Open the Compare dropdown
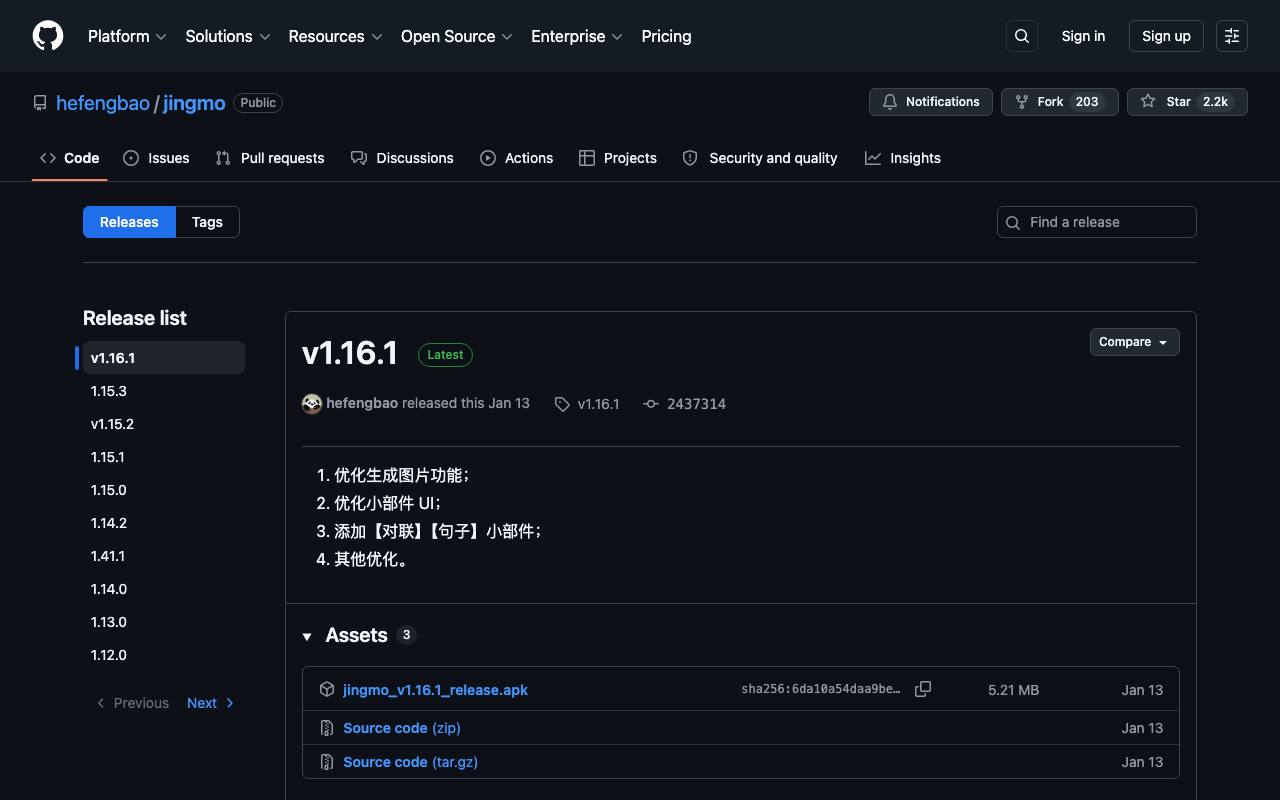The height and width of the screenshot is (800, 1280). (1135, 342)
